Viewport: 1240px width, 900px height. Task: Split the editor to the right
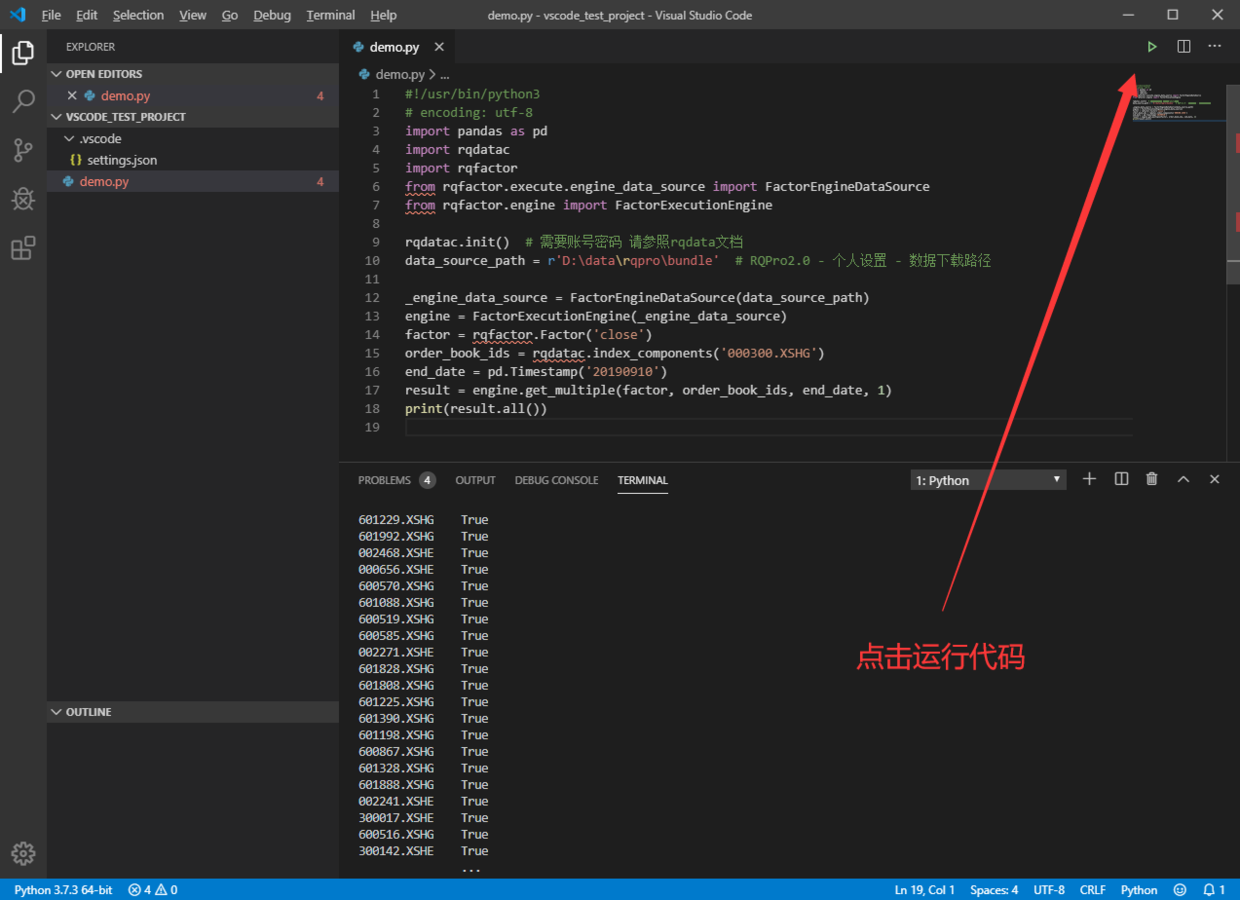coord(1184,47)
